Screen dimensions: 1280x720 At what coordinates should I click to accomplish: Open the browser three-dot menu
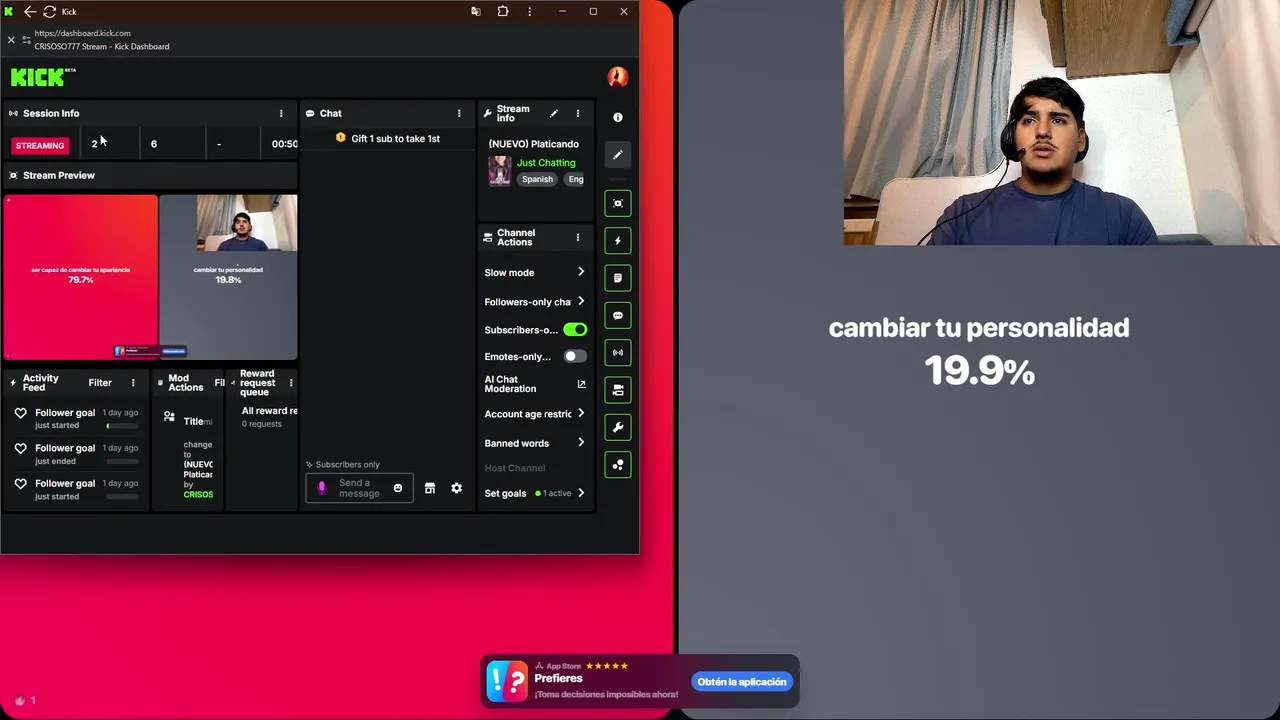pos(530,12)
